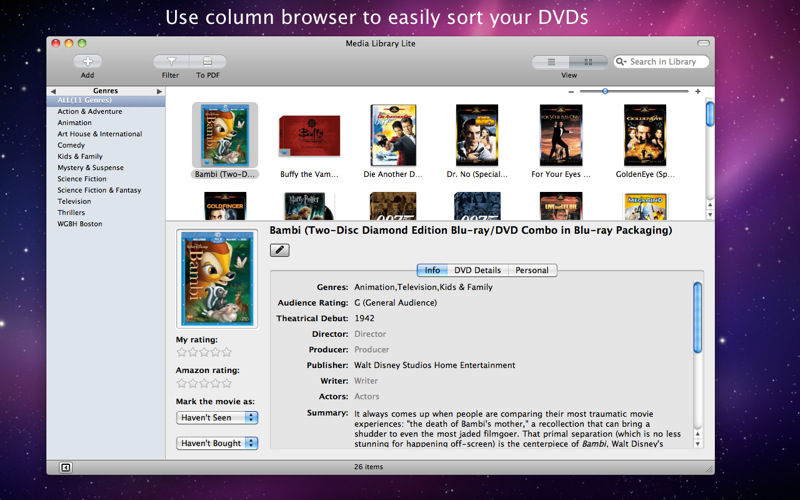The image size is (800, 500).
Task: Click the Genres column header
Action: point(106,91)
